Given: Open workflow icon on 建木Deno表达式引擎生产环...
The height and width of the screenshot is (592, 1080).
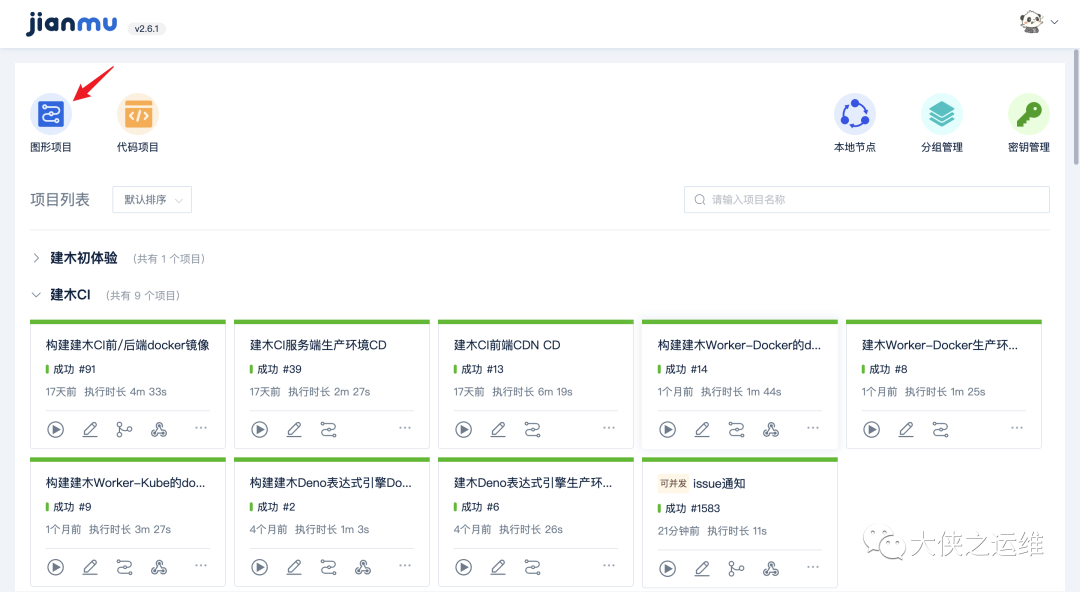Looking at the screenshot, I should pyautogui.click(x=532, y=567).
